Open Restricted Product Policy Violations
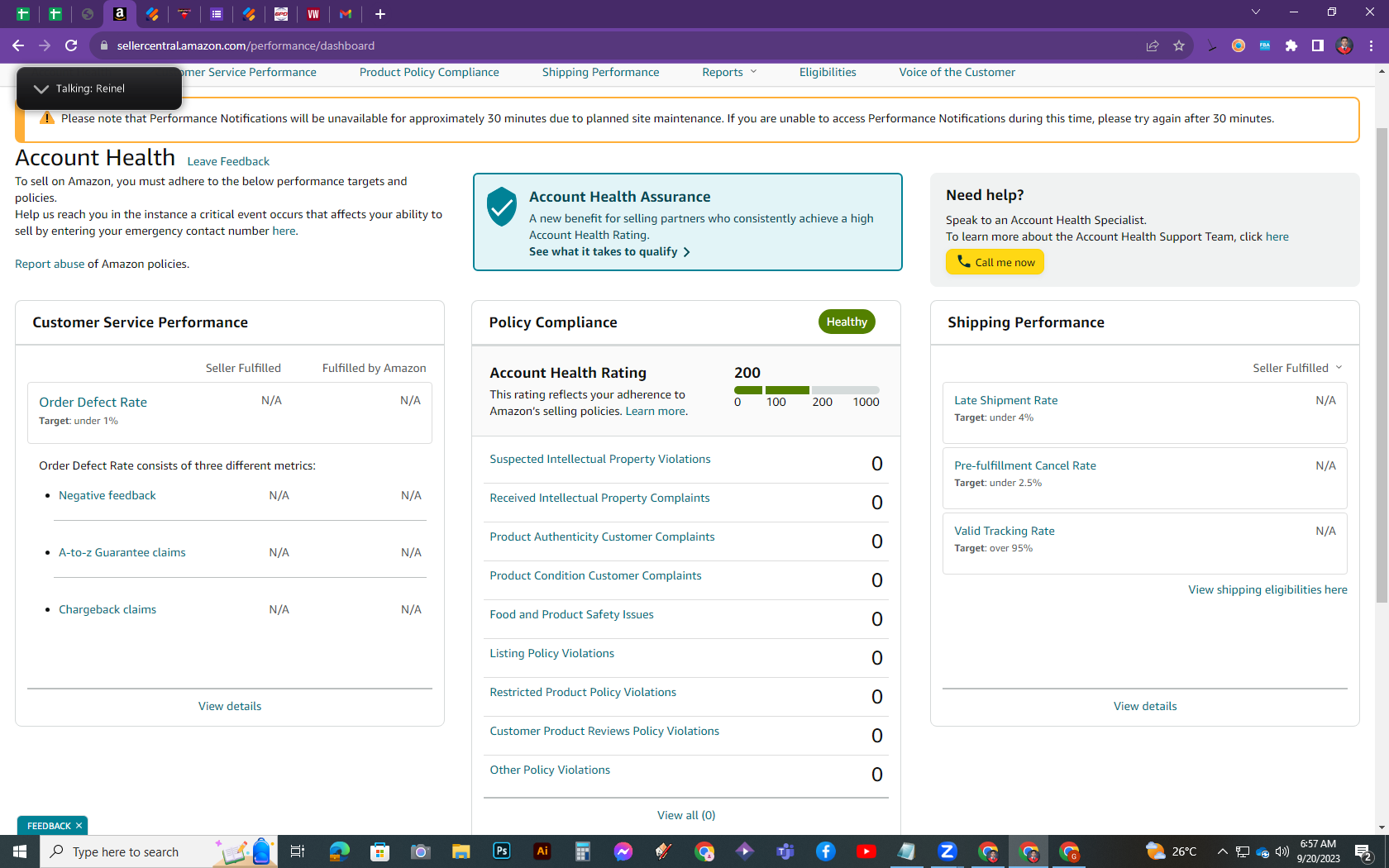This screenshot has width=1389, height=868. tap(583, 692)
